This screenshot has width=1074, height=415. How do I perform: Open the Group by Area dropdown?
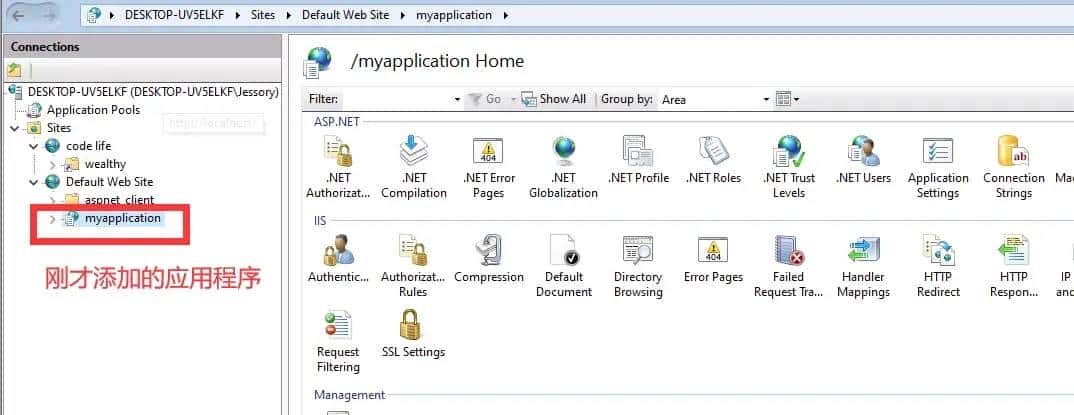(x=715, y=99)
